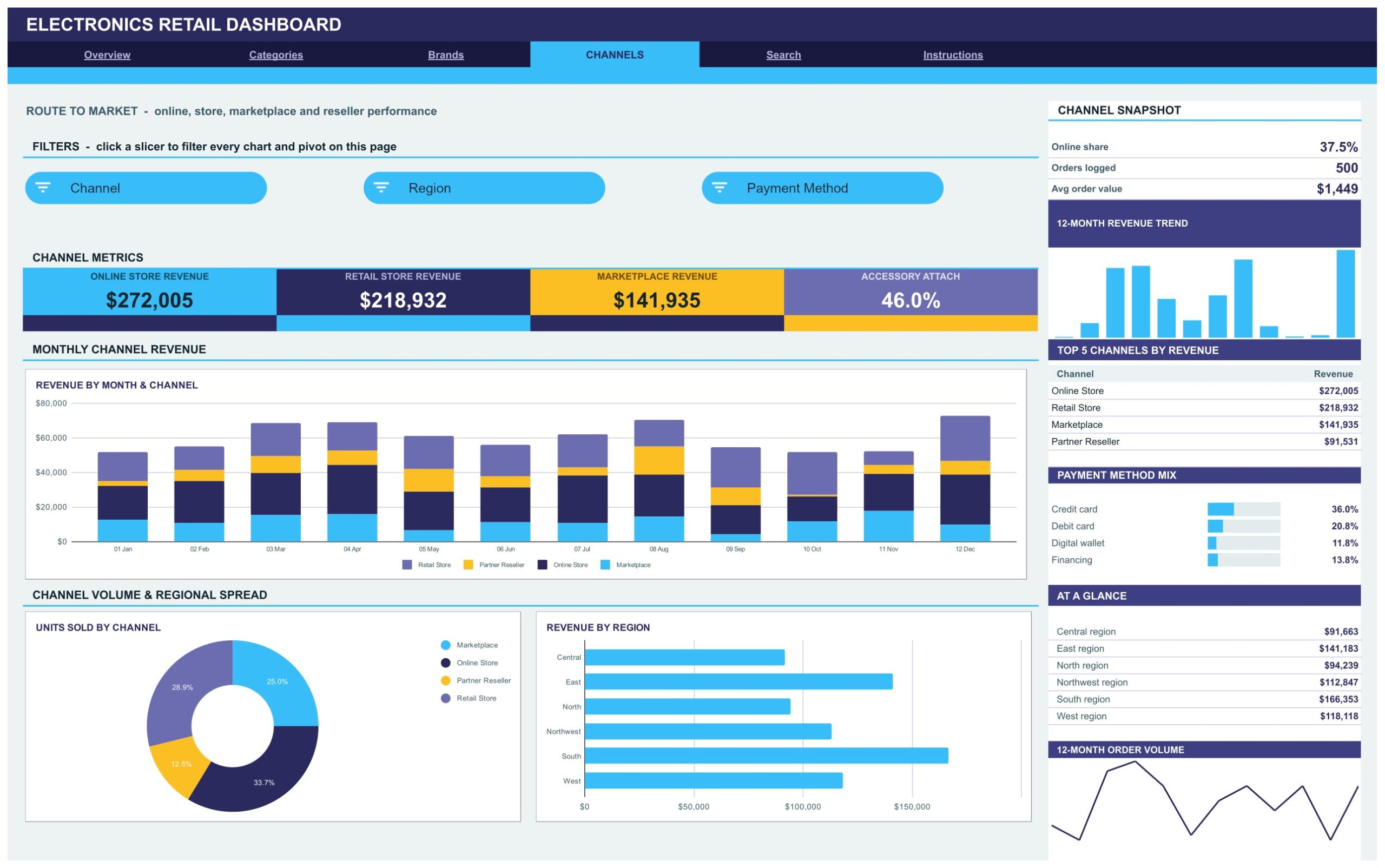Open the Region slicer filter
Screen dimensions: 1385x868
[484, 188]
